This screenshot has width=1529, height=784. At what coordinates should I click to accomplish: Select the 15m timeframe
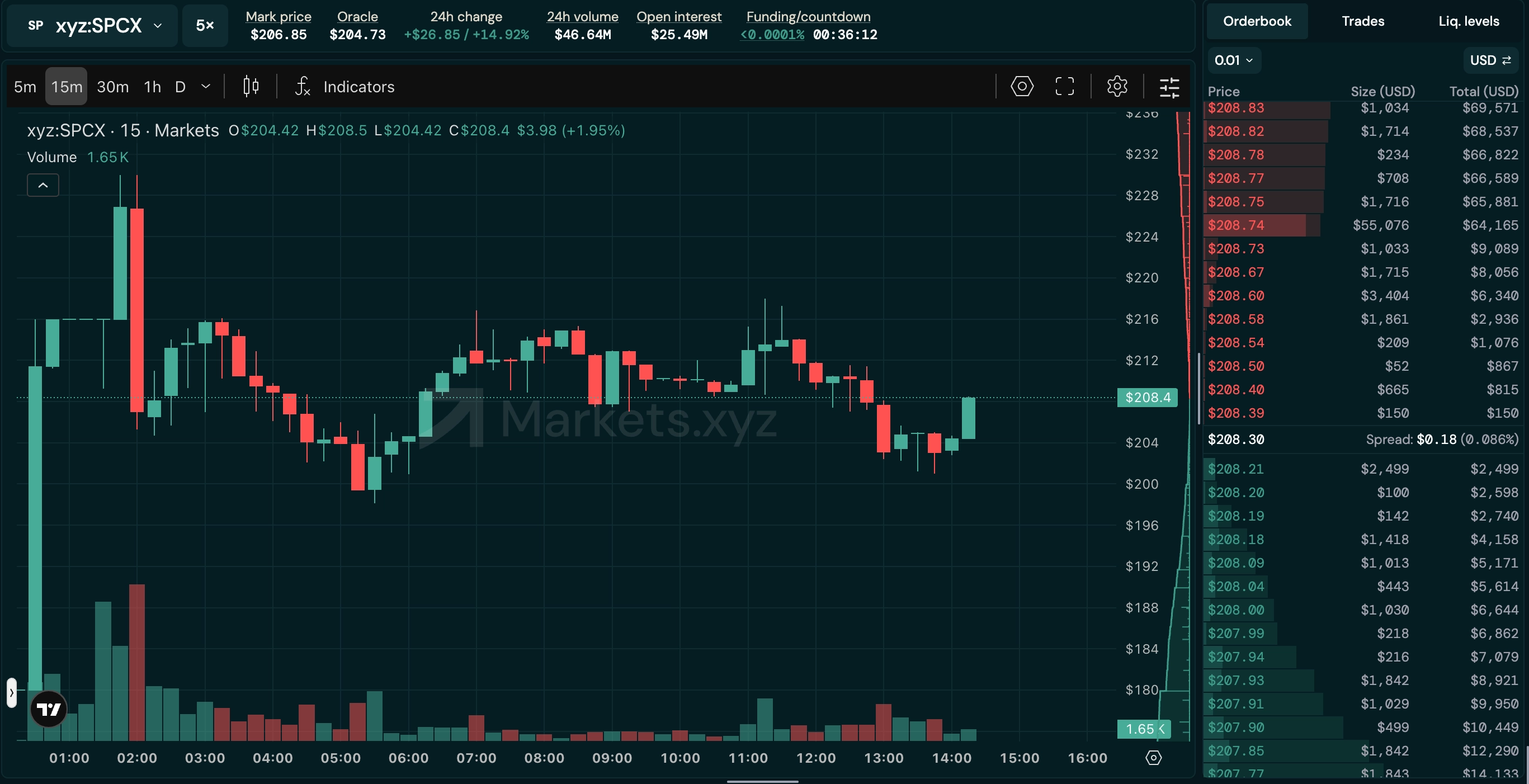click(x=67, y=87)
